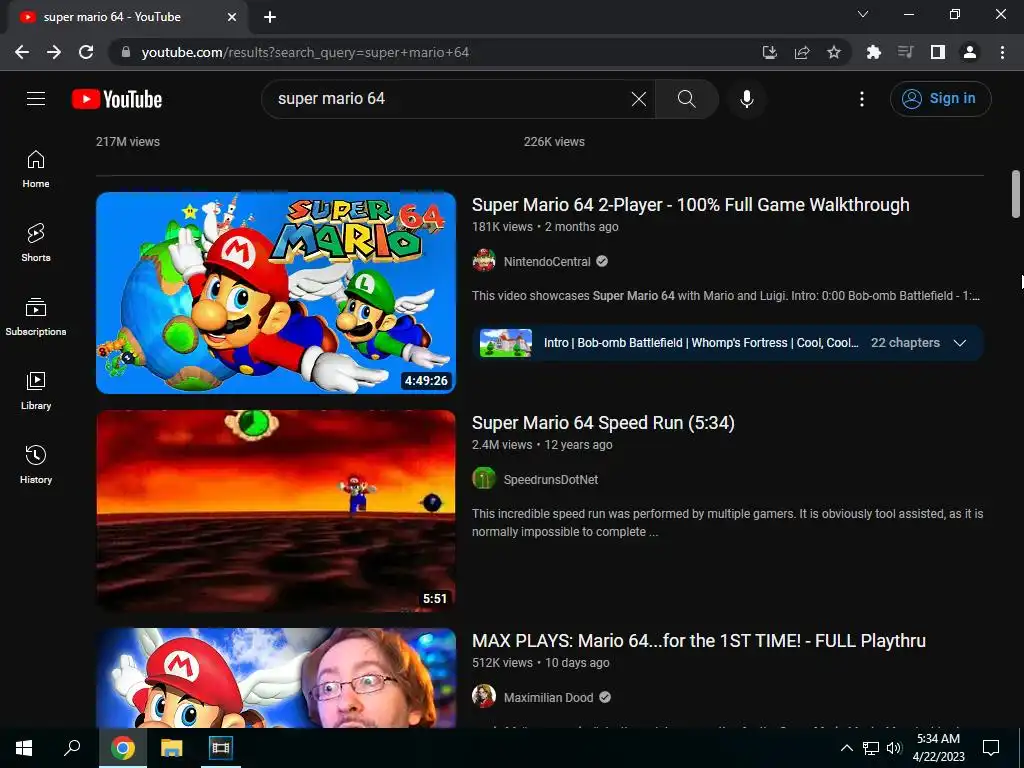Open the media control icon in Chrome toolbar
Image resolution: width=1024 pixels, height=768 pixels.
tap(905, 52)
